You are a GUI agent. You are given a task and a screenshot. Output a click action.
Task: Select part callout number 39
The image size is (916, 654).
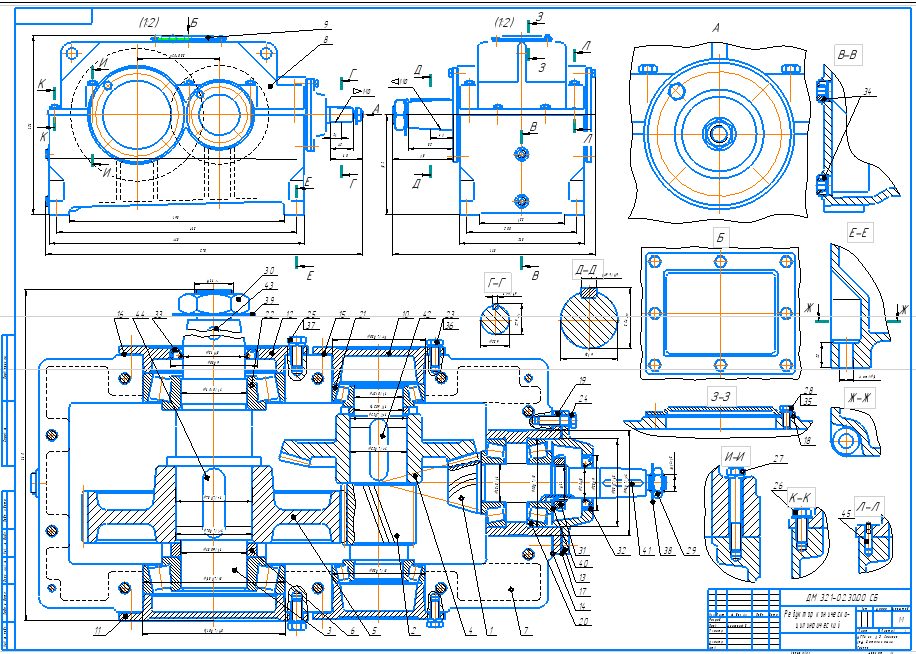pyautogui.click(x=269, y=298)
